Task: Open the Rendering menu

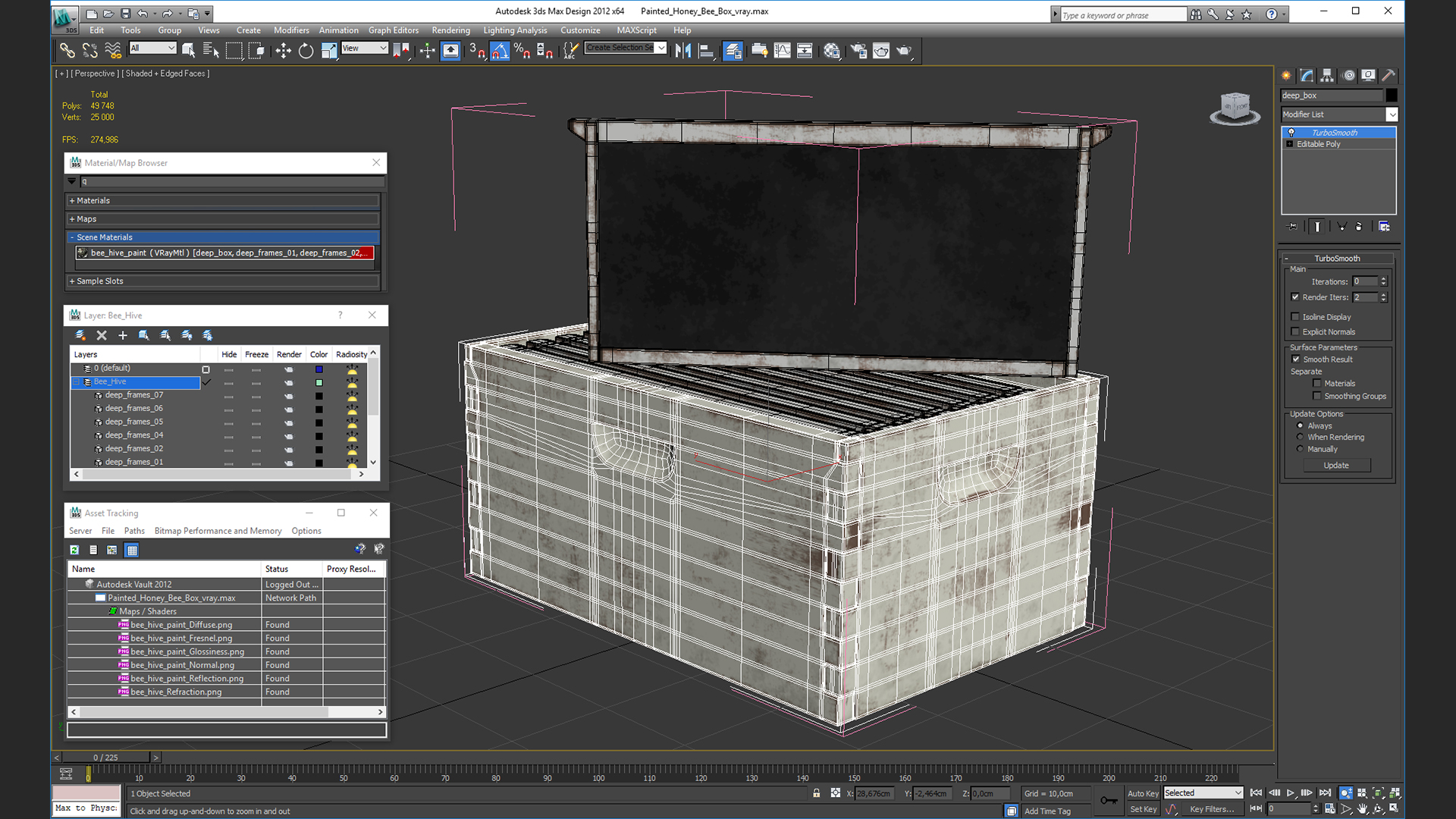Action: click(450, 30)
